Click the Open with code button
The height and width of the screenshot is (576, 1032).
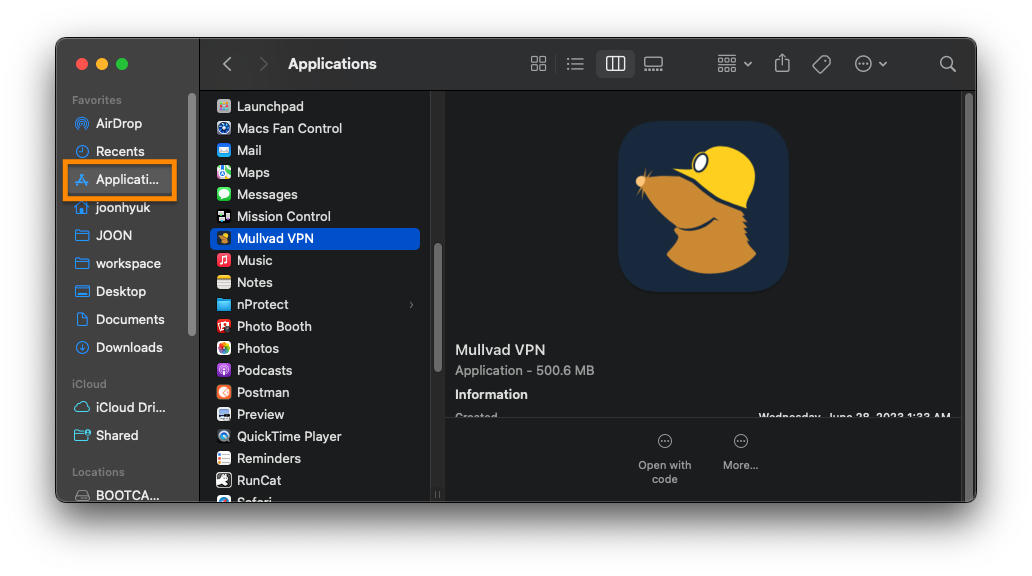[x=665, y=458]
